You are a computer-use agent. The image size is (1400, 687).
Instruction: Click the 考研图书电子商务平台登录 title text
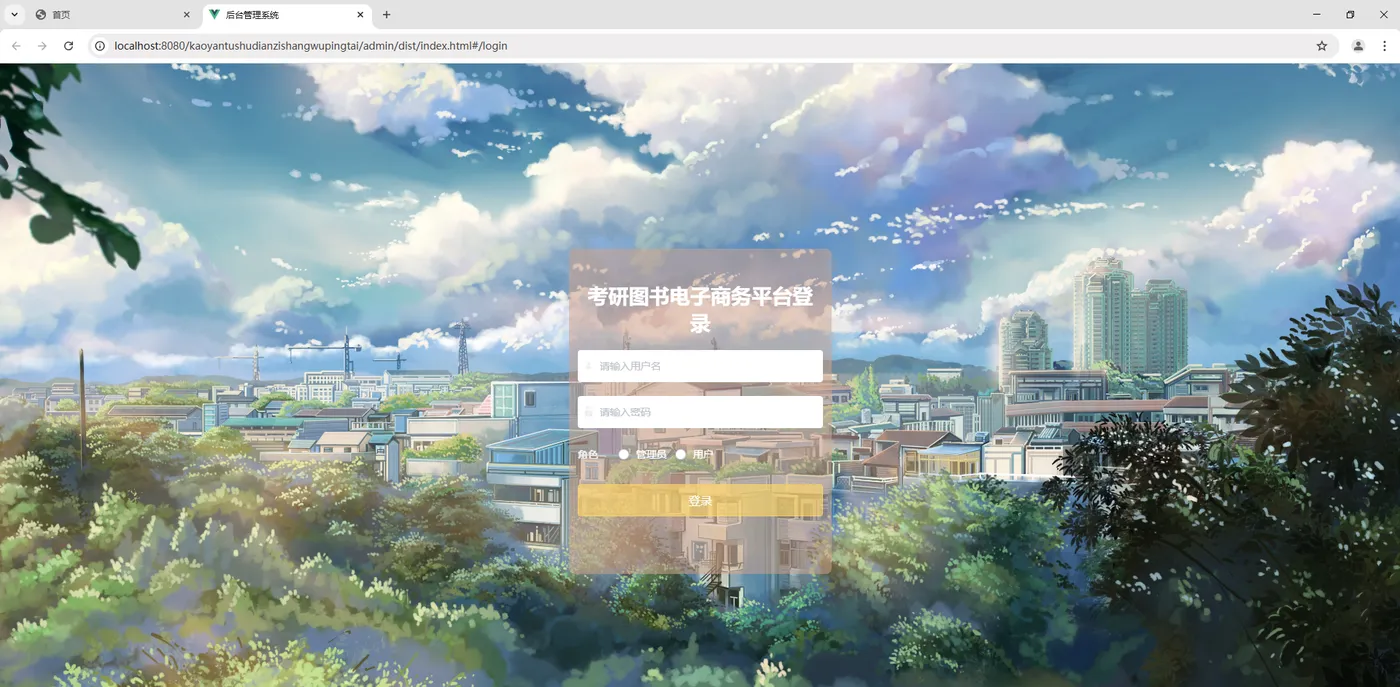(700, 310)
